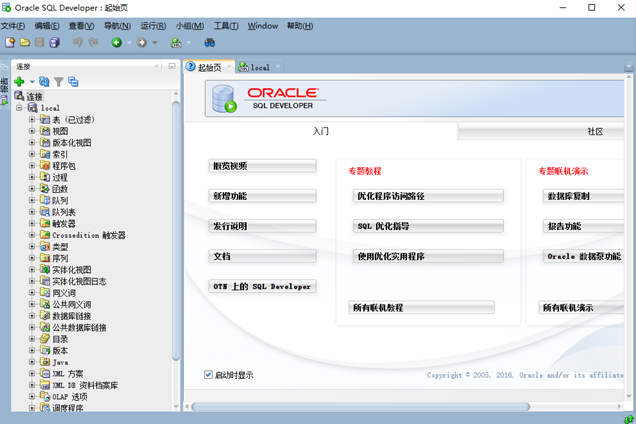This screenshot has width=636, height=424.
Task: Click the binoculars Find DB Object icon
Action: tap(210, 42)
